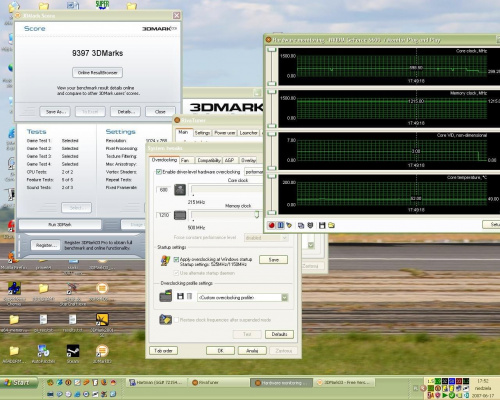
Task: Open the Start menu
Action: (19, 382)
